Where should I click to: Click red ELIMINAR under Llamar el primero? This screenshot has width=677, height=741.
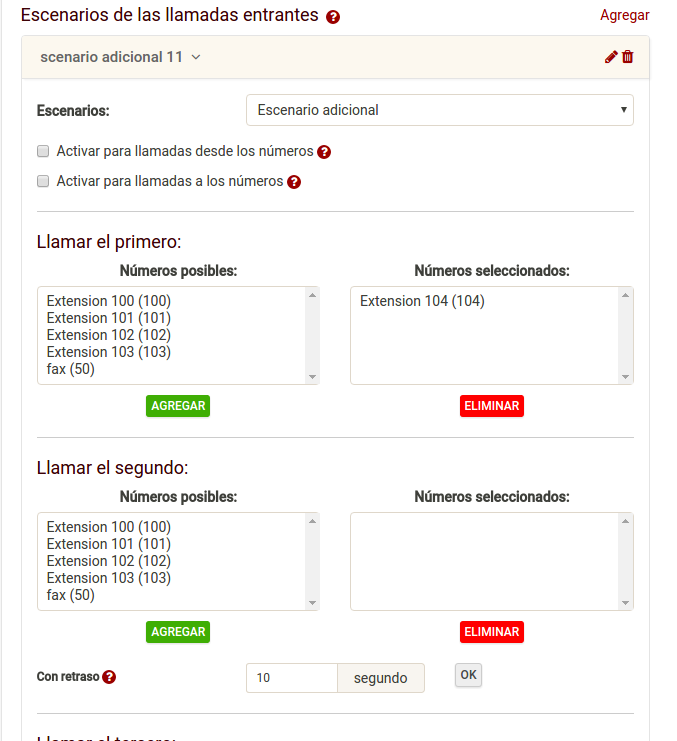pos(492,406)
